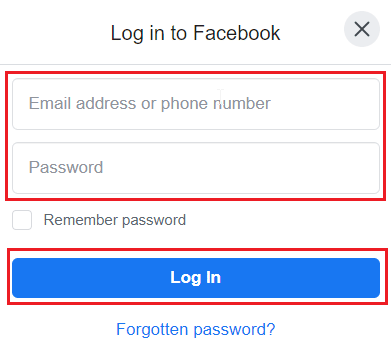Image resolution: width=391 pixels, height=362 pixels.
Task: Click the Remember password label text
Action: click(x=115, y=220)
